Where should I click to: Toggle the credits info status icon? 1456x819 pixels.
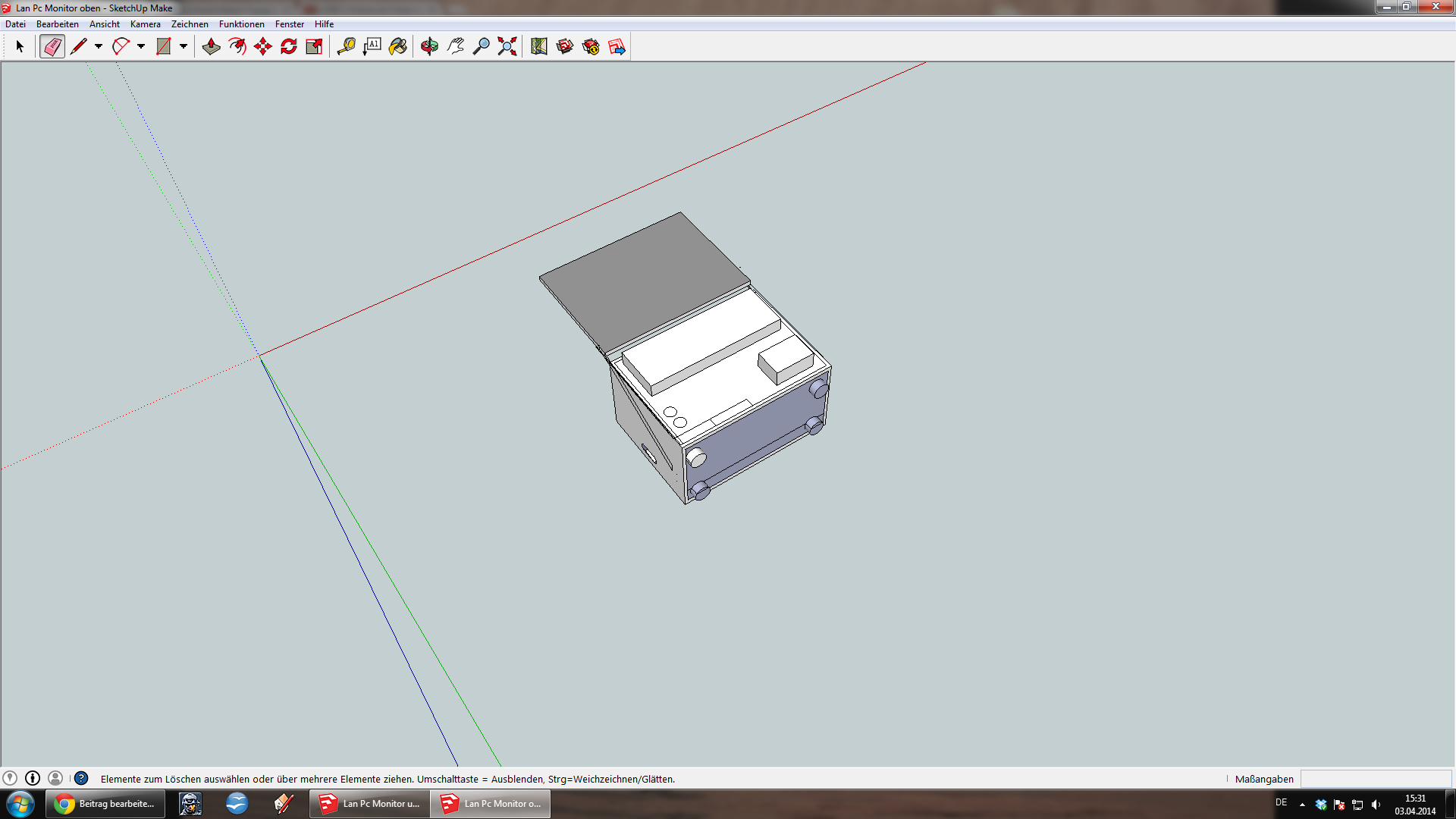tap(33, 778)
